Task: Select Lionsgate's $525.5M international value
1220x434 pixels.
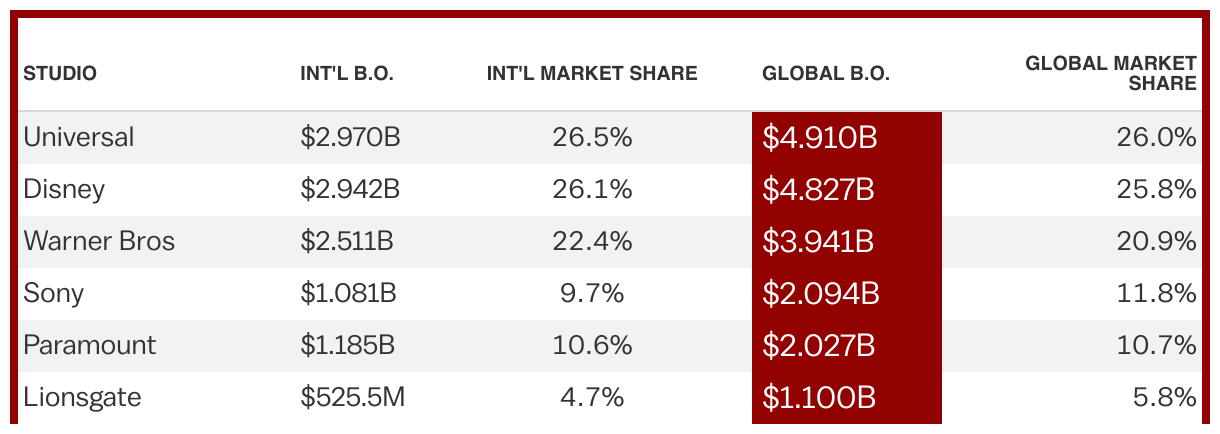Action: click(x=352, y=397)
